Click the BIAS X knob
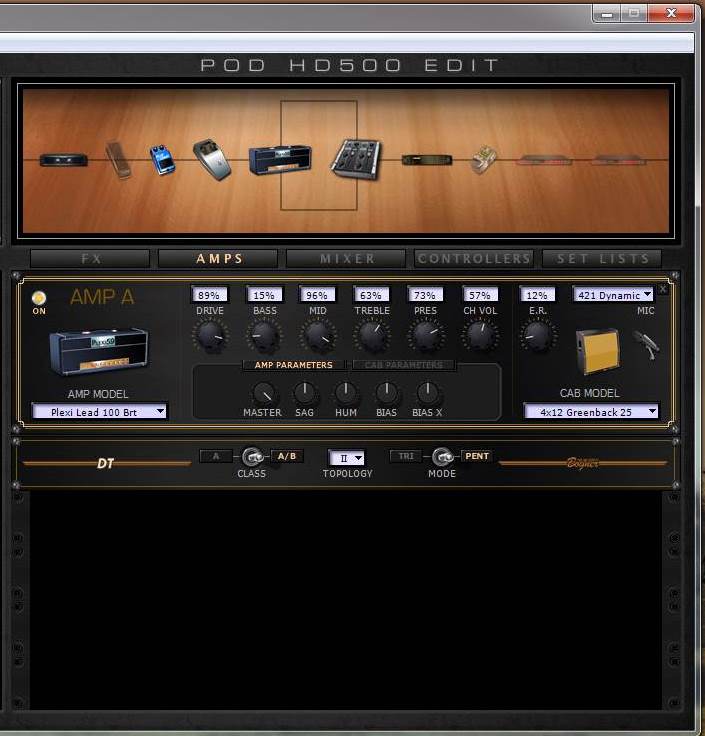 428,393
